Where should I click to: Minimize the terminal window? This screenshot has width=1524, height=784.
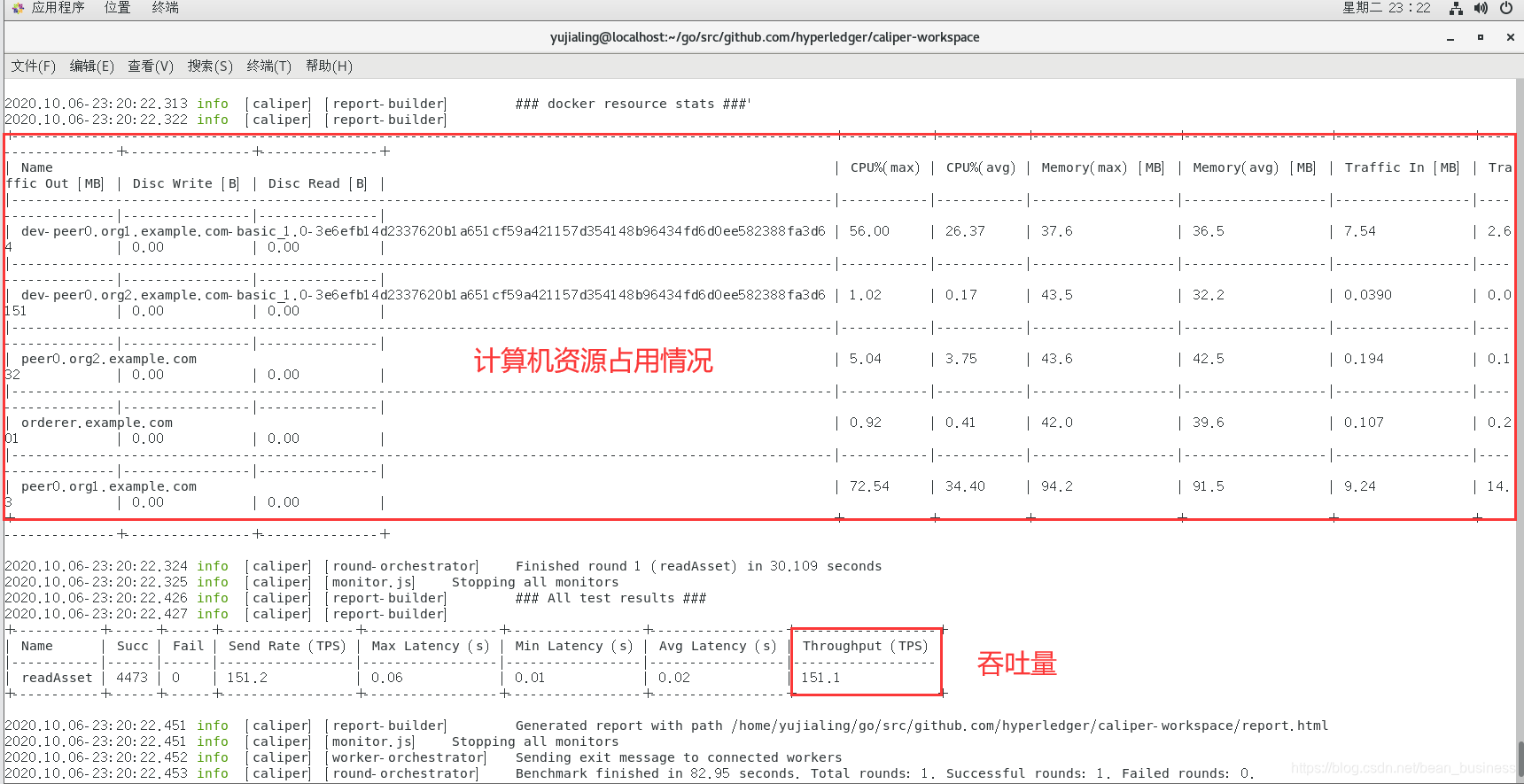1450,38
